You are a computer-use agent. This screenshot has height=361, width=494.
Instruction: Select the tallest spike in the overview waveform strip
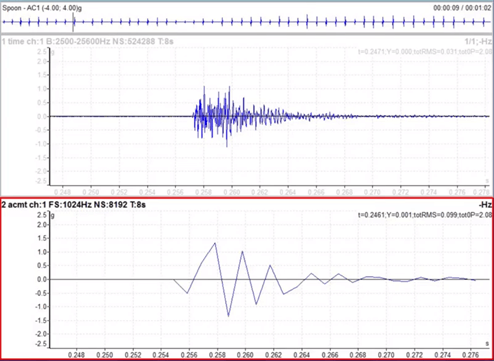point(307,22)
